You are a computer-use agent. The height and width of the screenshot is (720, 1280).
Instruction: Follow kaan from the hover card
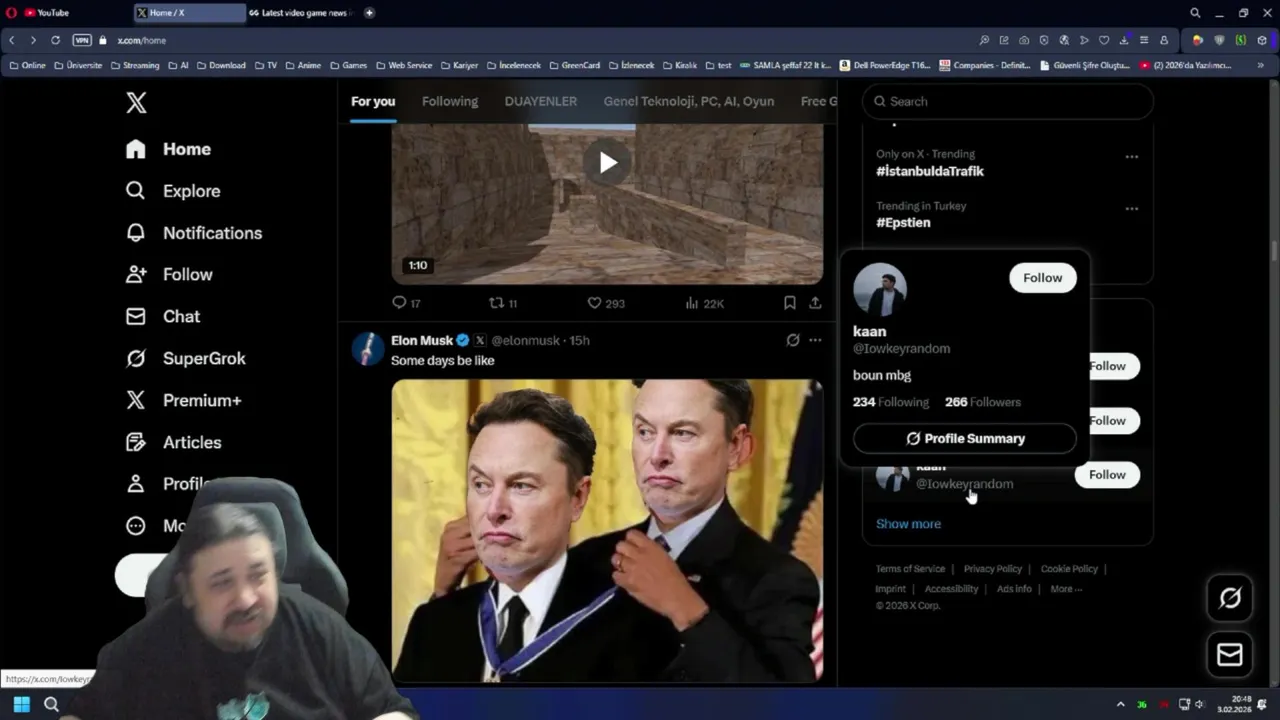[1043, 278]
